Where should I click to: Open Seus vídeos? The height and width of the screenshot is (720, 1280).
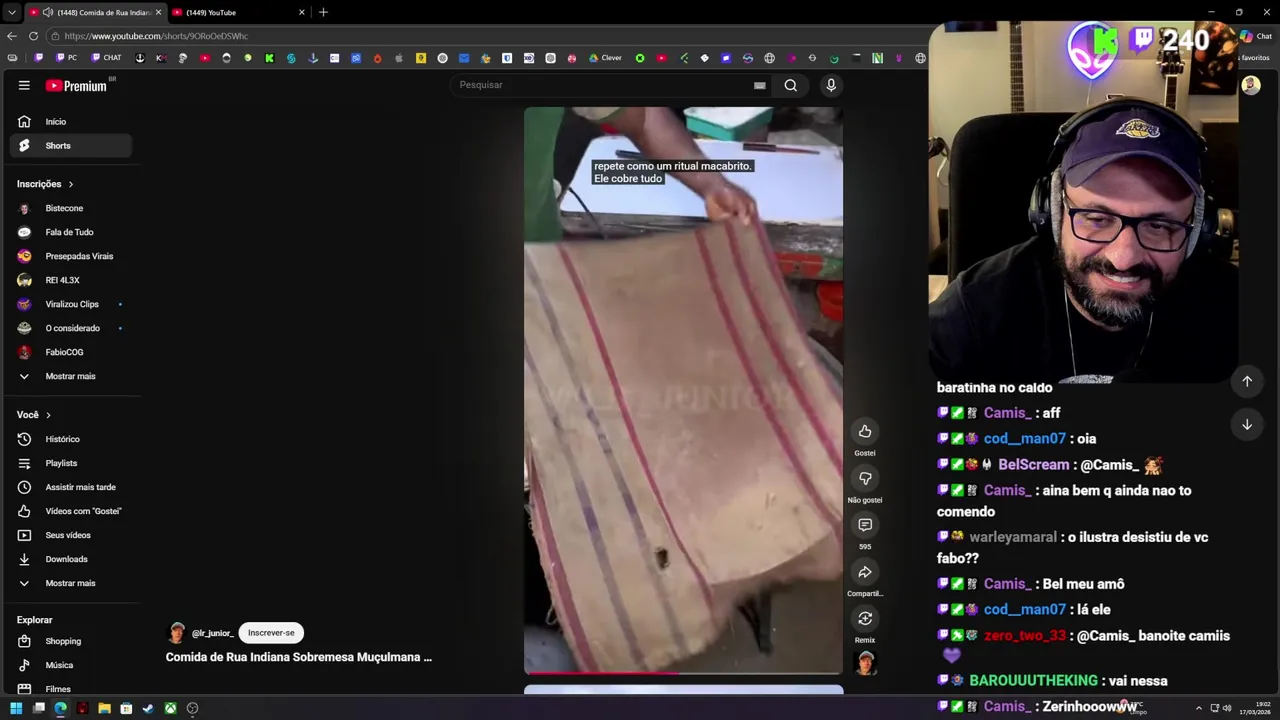[x=70, y=535]
